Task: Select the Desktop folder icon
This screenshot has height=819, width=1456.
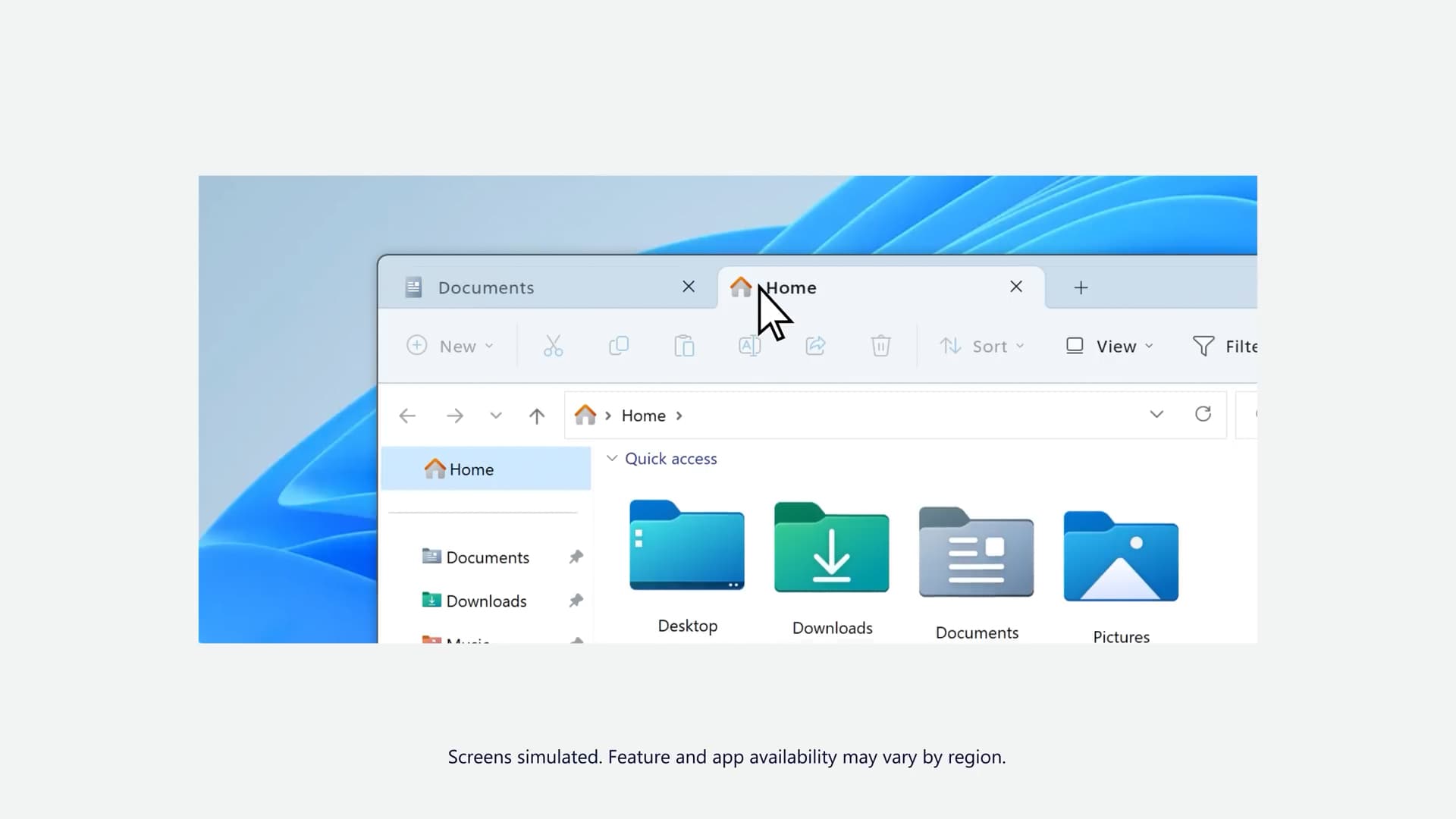Action: tap(687, 544)
